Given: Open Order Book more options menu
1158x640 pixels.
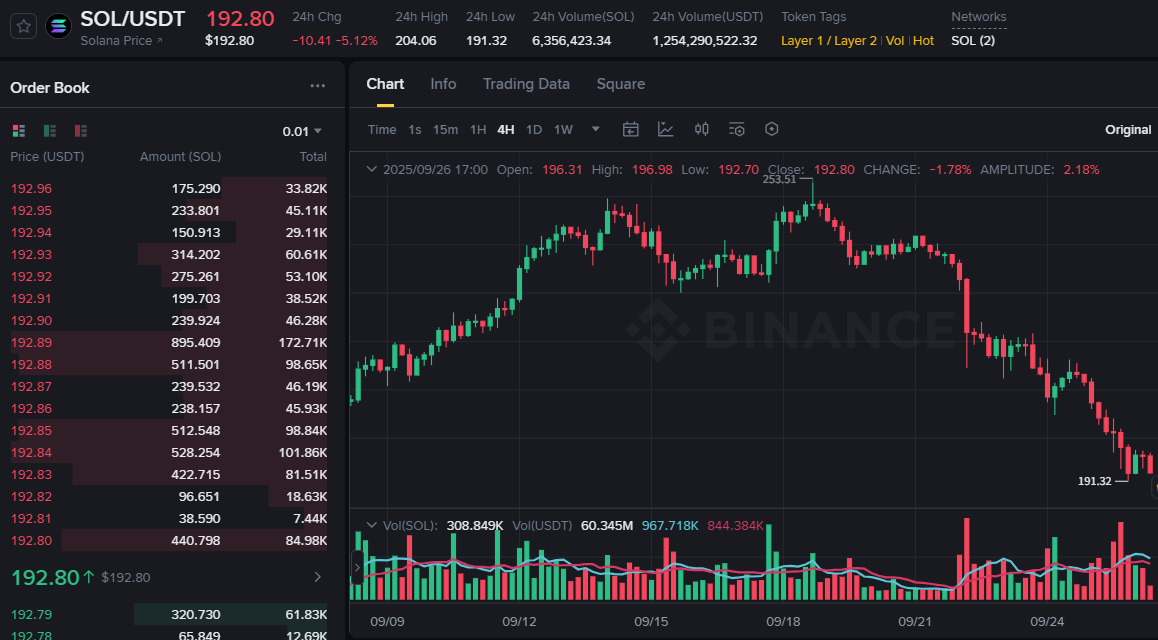Looking at the screenshot, I should pyautogui.click(x=318, y=86).
